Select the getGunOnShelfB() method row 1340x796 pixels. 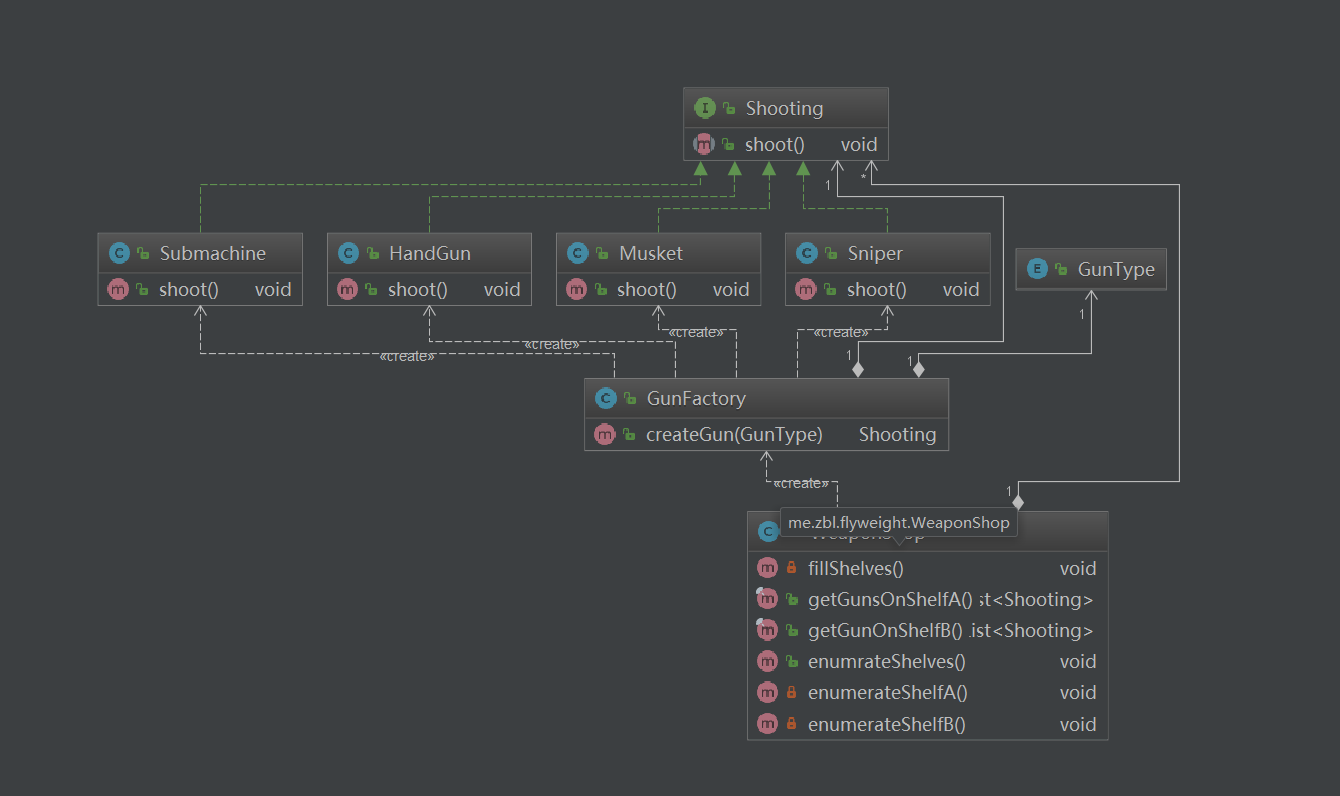(x=885, y=631)
